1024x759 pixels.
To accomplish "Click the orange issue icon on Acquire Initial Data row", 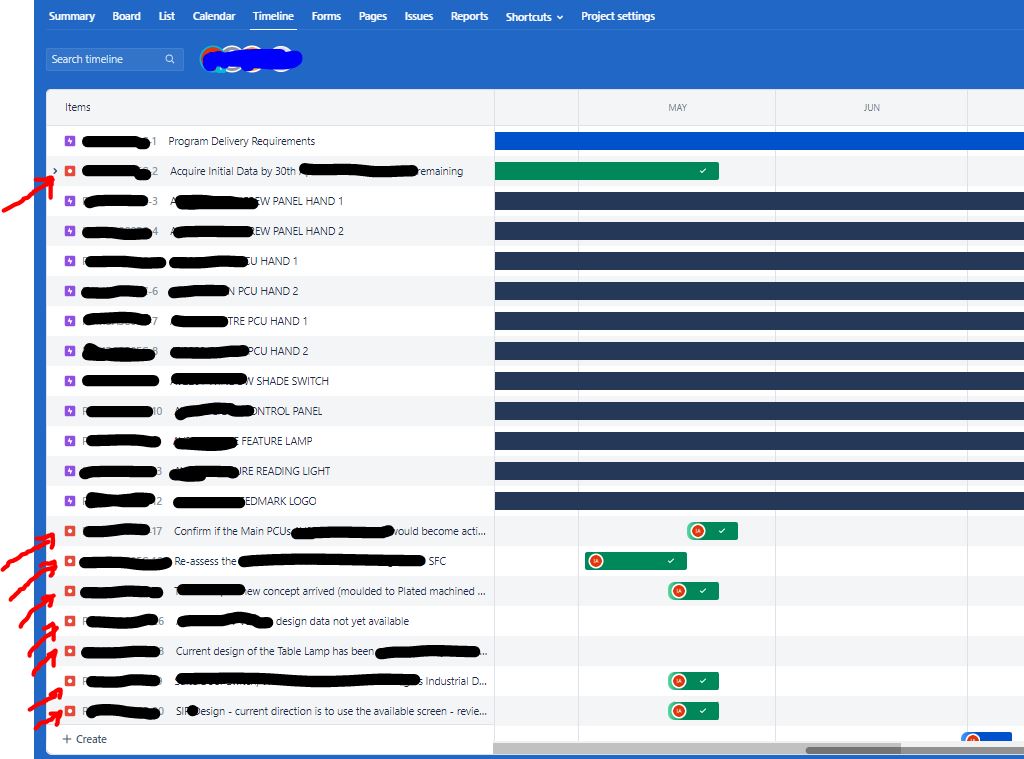I will coord(68,171).
